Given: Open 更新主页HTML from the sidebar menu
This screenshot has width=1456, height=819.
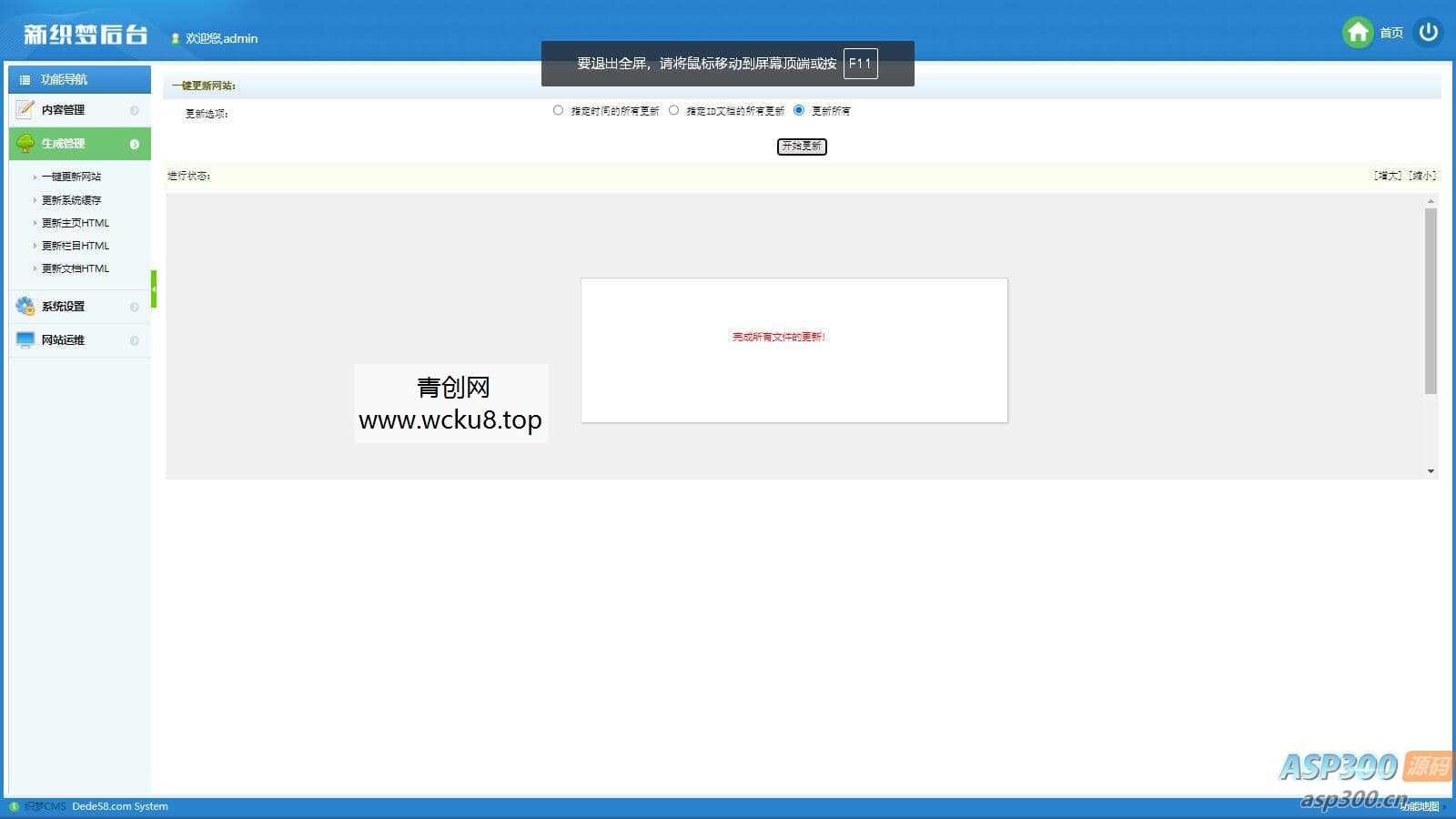Looking at the screenshot, I should (x=76, y=222).
